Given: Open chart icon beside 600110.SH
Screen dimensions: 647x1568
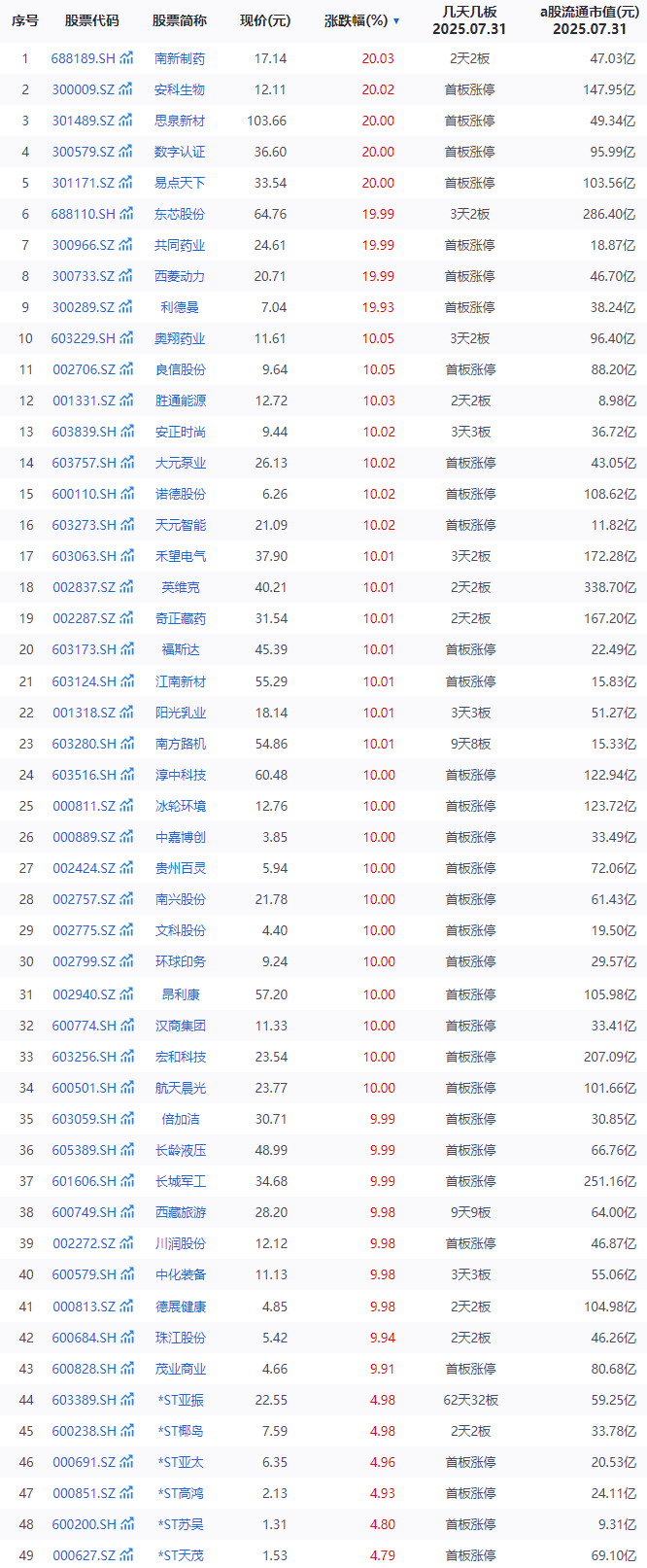Looking at the screenshot, I should point(126,494).
